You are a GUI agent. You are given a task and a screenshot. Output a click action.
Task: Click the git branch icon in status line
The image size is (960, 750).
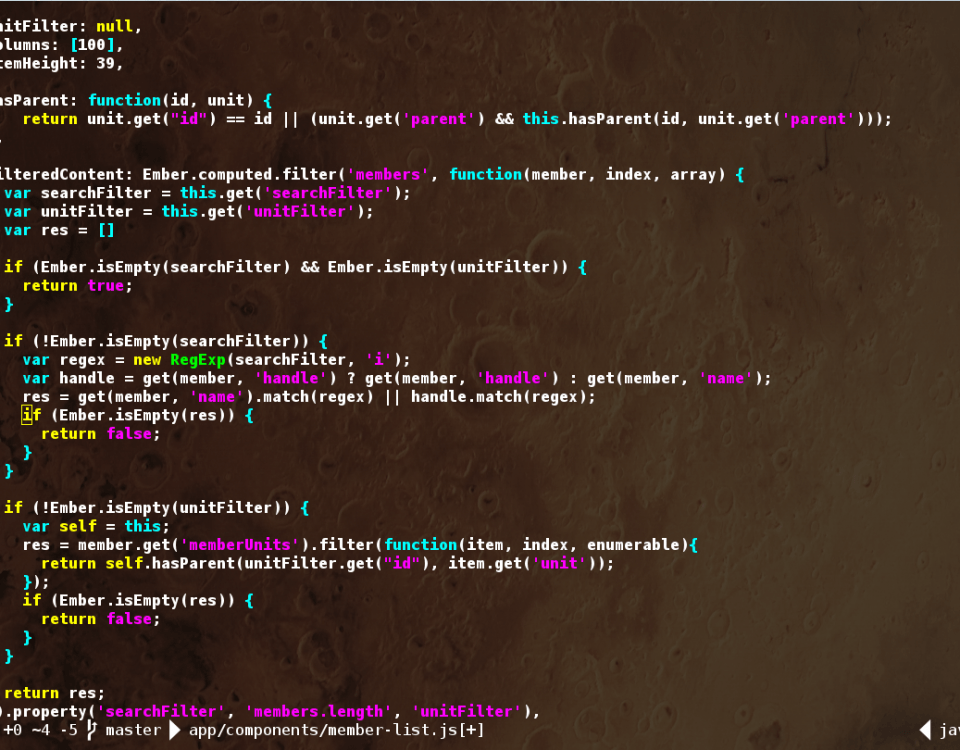pos(92,730)
